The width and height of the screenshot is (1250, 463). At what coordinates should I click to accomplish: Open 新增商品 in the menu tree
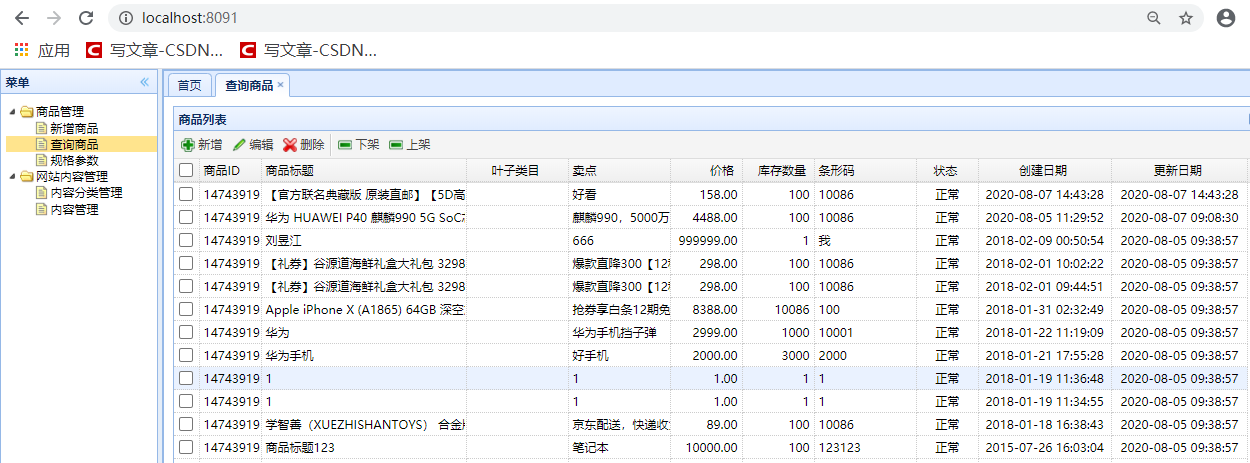pyautogui.click(x=74, y=128)
